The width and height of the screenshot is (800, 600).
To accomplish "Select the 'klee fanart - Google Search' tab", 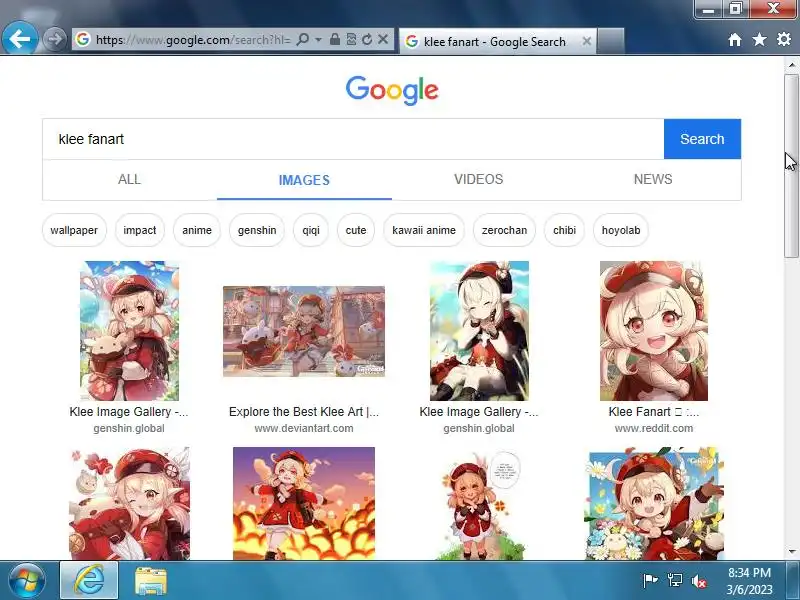I will [x=497, y=41].
